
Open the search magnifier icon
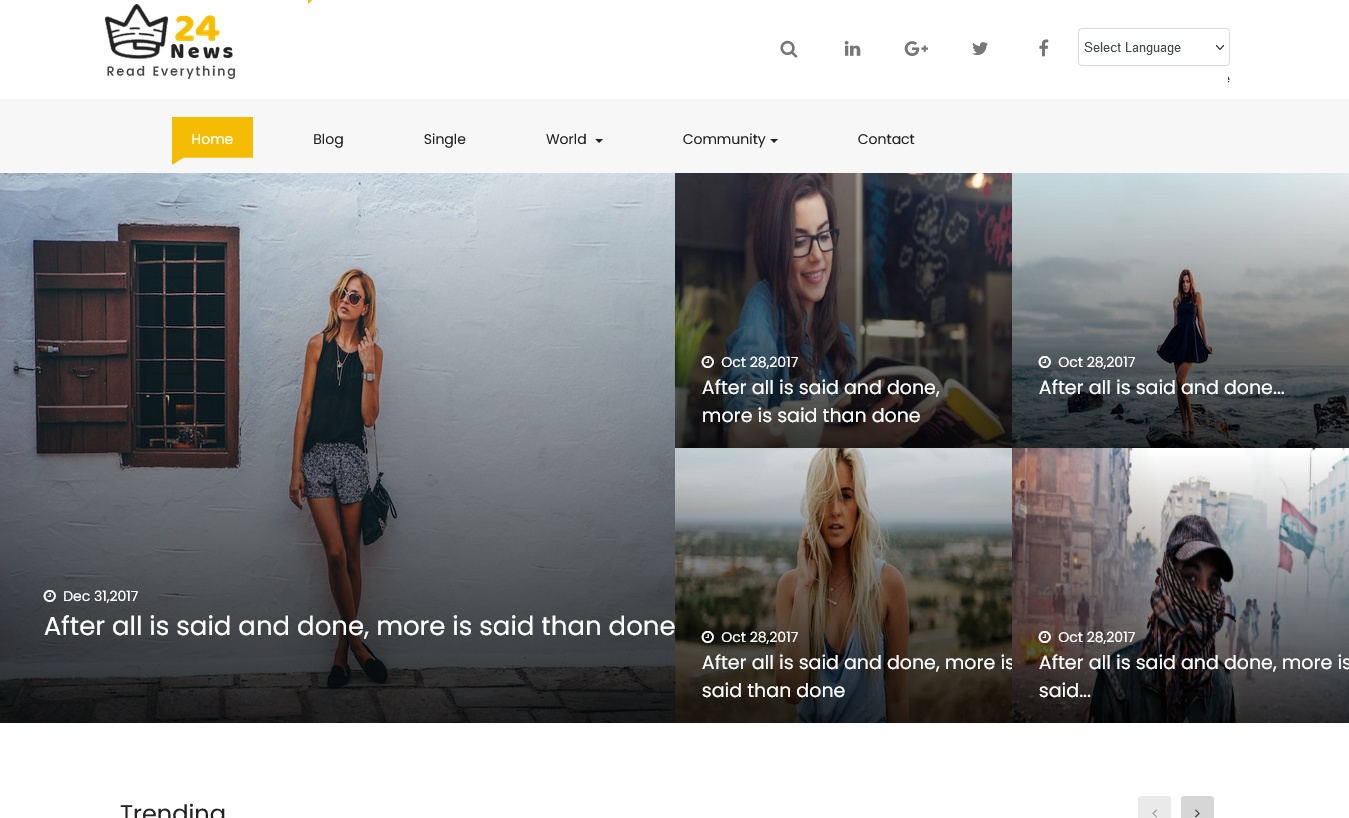pos(788,49)
